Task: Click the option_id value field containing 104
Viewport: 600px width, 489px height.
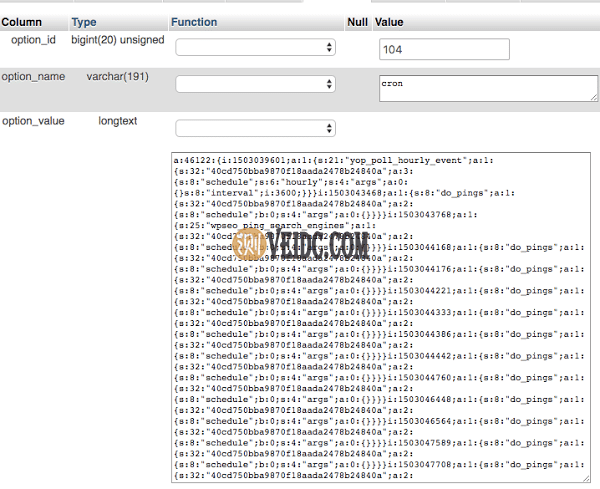Action: tap(444, 49)
